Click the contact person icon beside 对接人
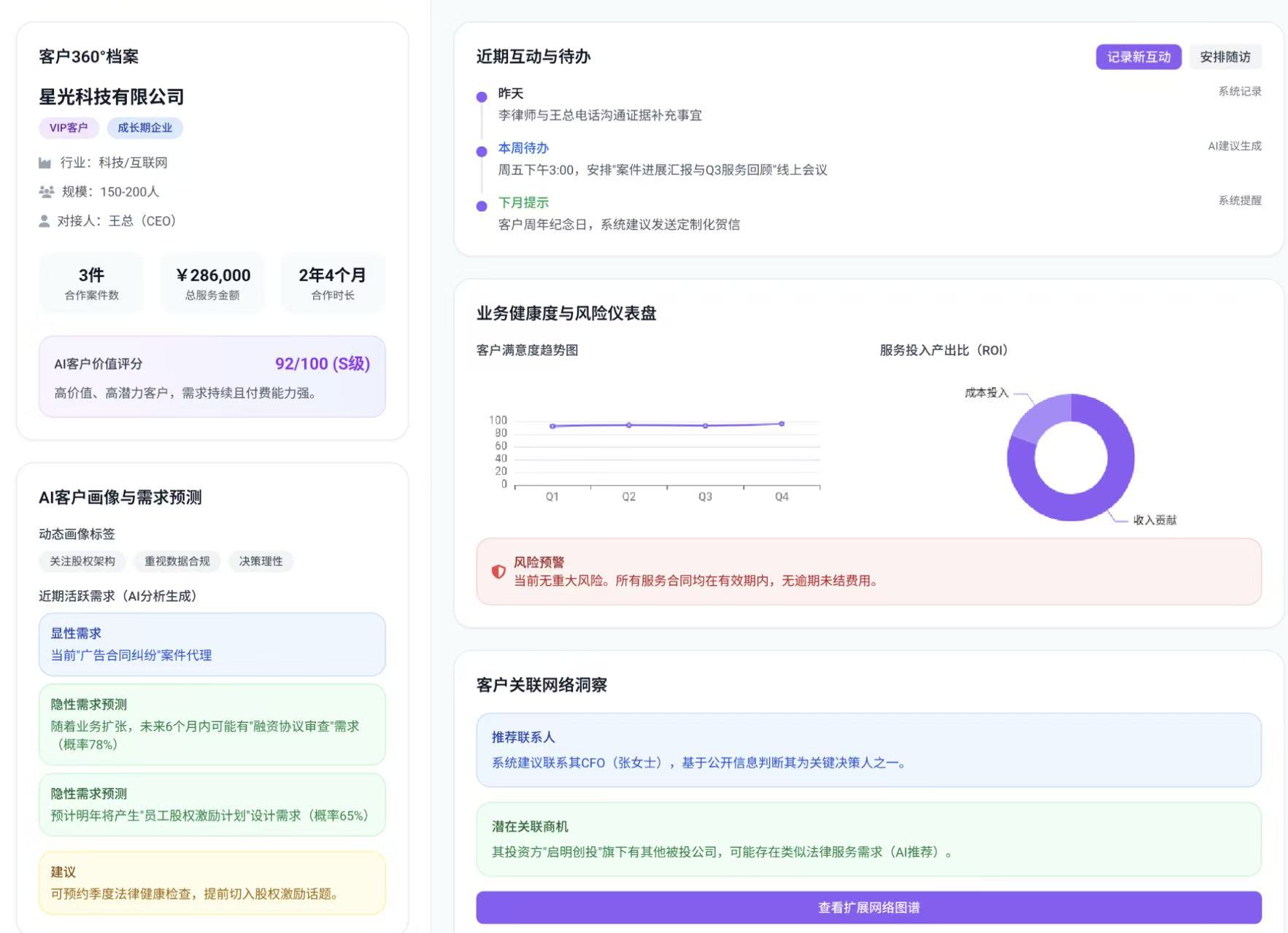The width and height of the screenshot is (1288, 933). [45, 220]
